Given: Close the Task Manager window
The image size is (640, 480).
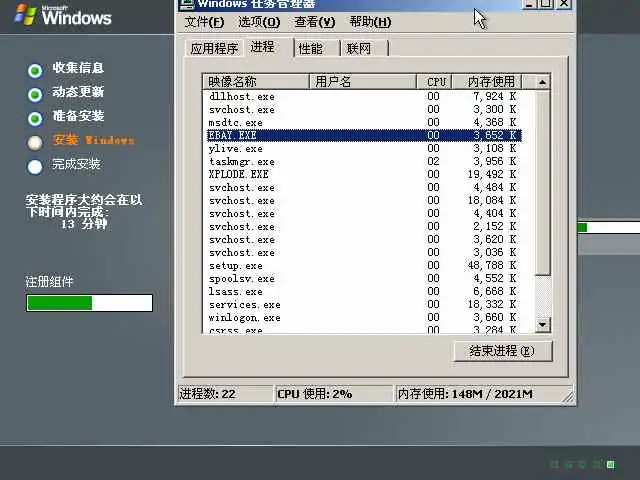Looking at the screenshot, I should [x=564, y=4].
